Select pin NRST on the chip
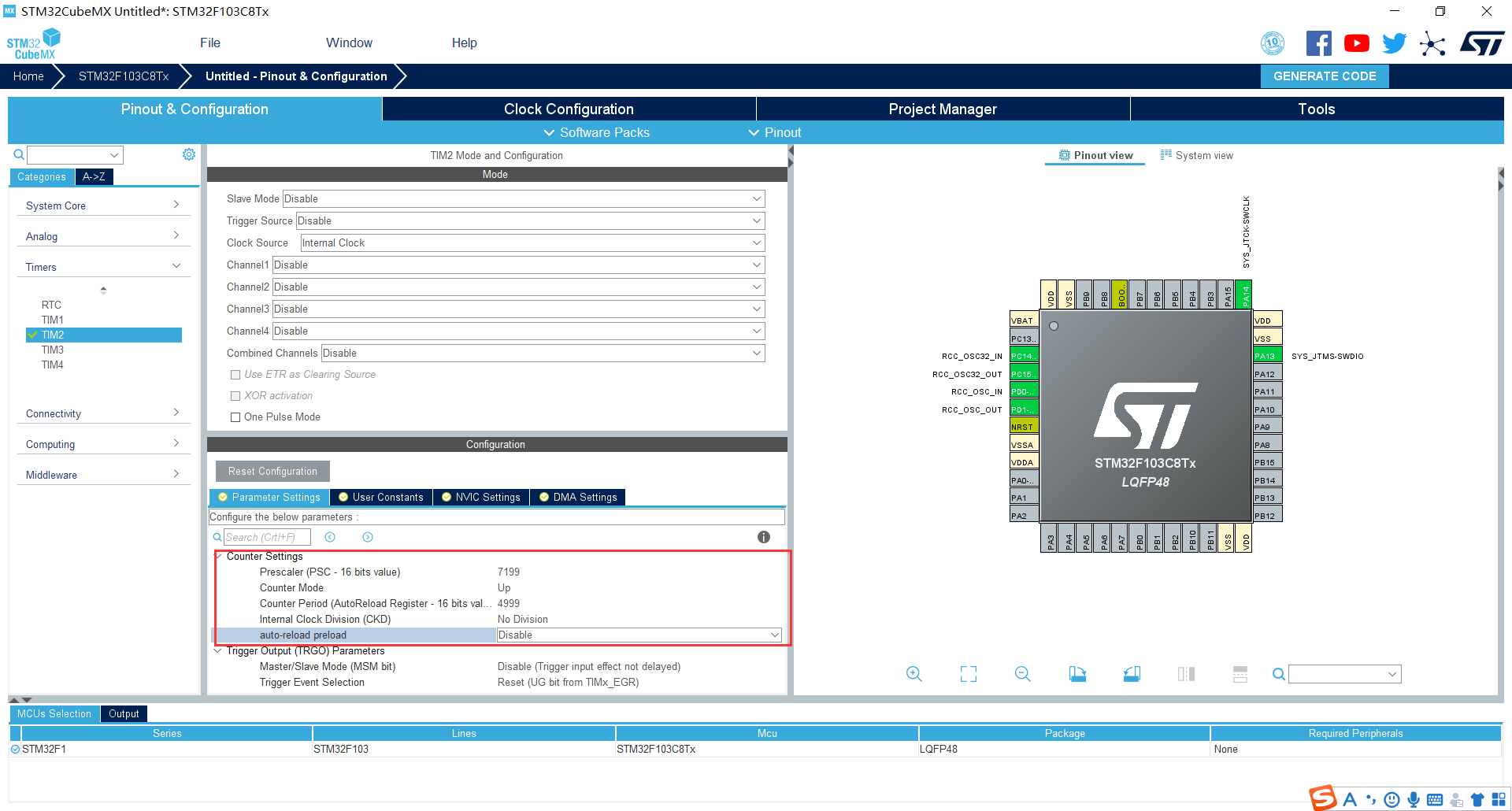Image resolution: width=1512 pixels, height=811 pixels. [1024, 427]
